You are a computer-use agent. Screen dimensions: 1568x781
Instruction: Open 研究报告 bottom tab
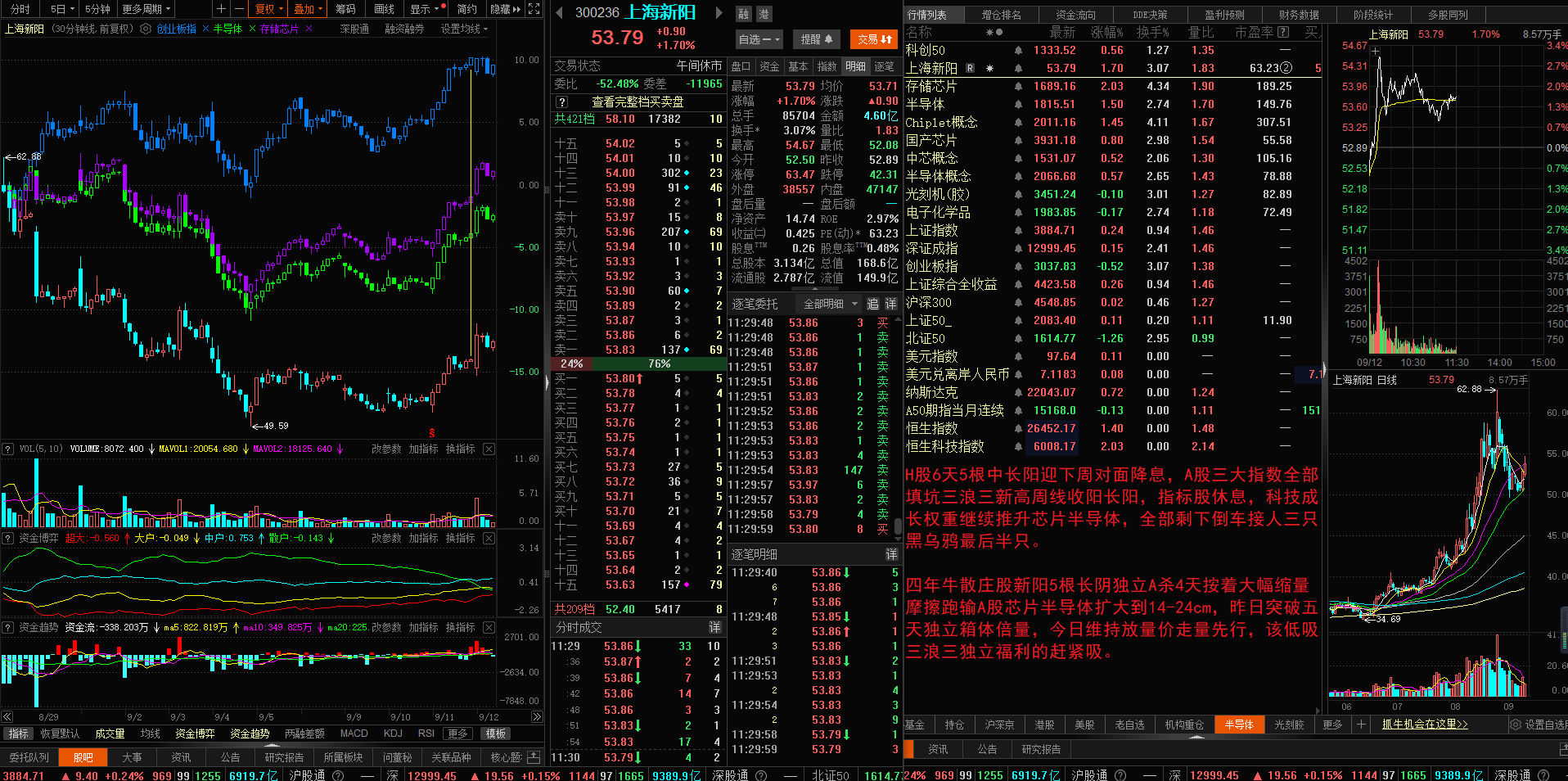click(x=284, y=757)
